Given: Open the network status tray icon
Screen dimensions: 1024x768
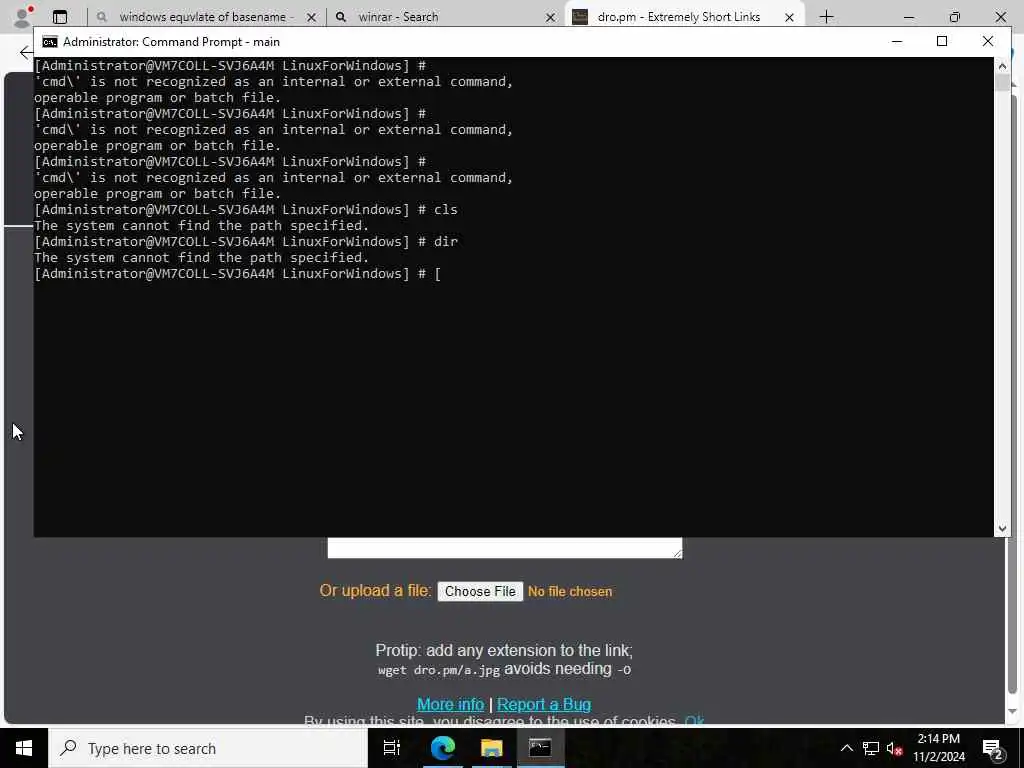Looking at the screenshot, I should (871, 748).
